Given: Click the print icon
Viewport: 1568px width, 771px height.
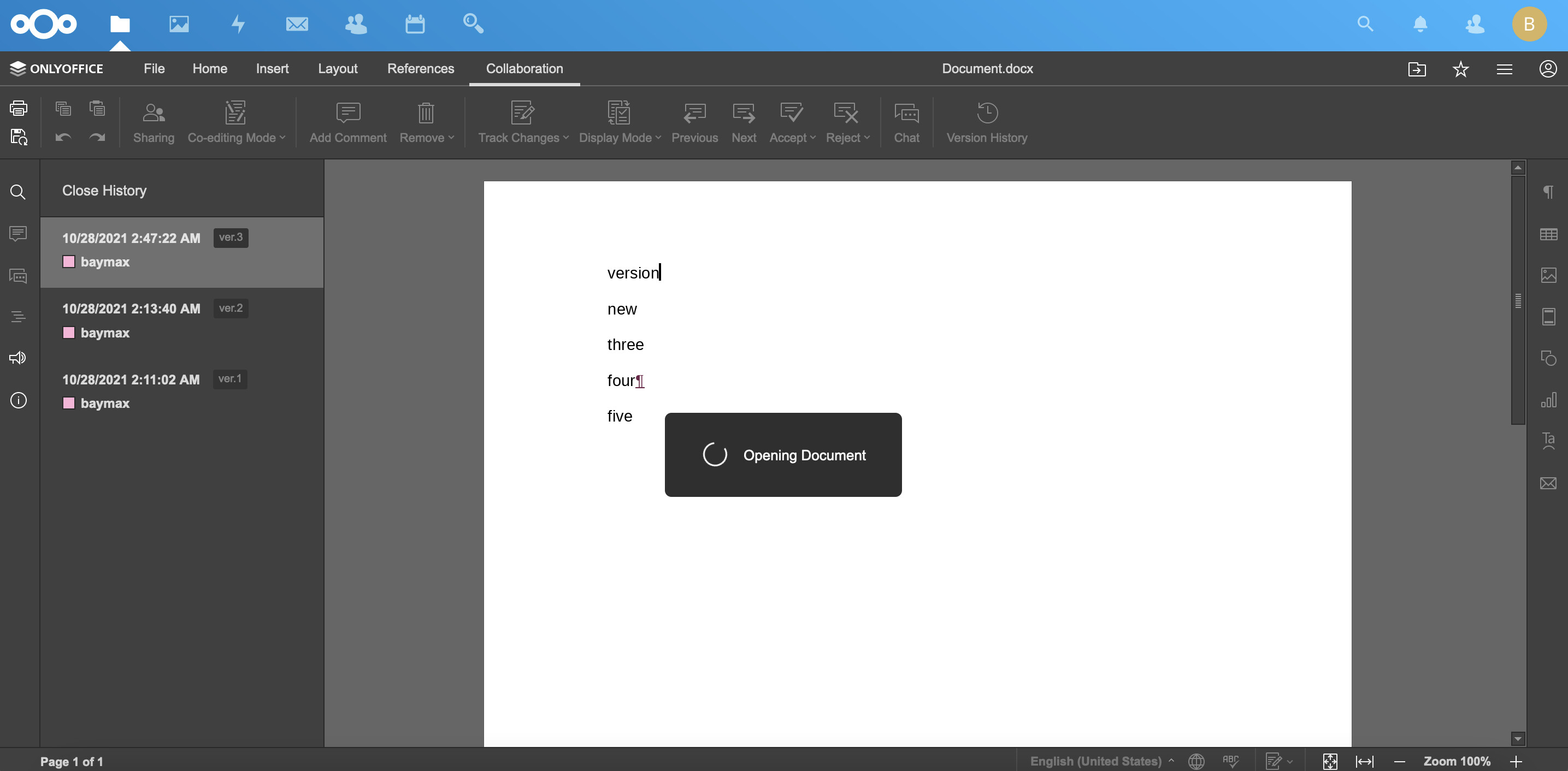Looking at the screenshot, I should [x=18, y=108].
